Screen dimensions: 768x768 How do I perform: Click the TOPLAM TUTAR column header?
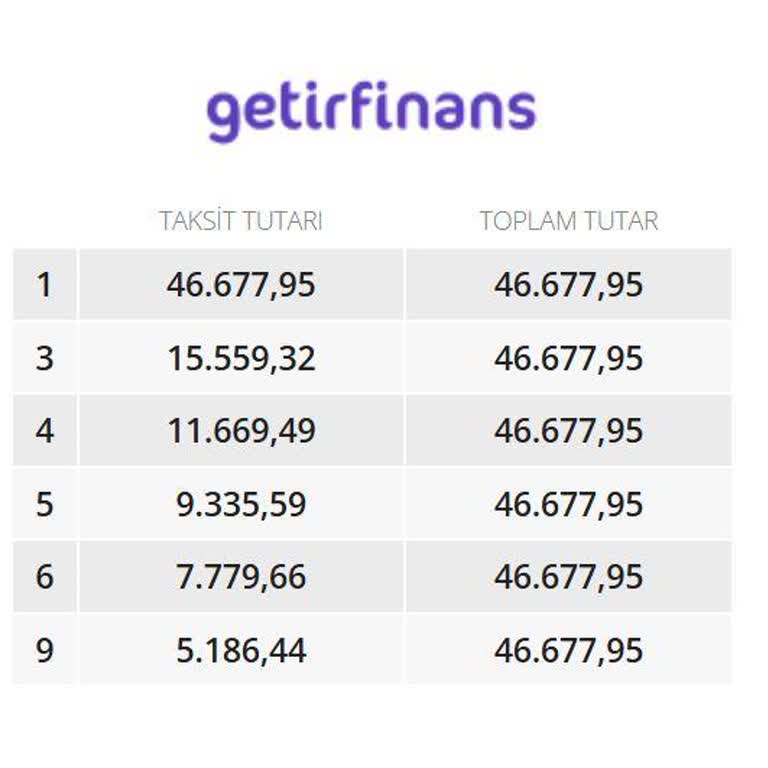(x=568, y=221)
